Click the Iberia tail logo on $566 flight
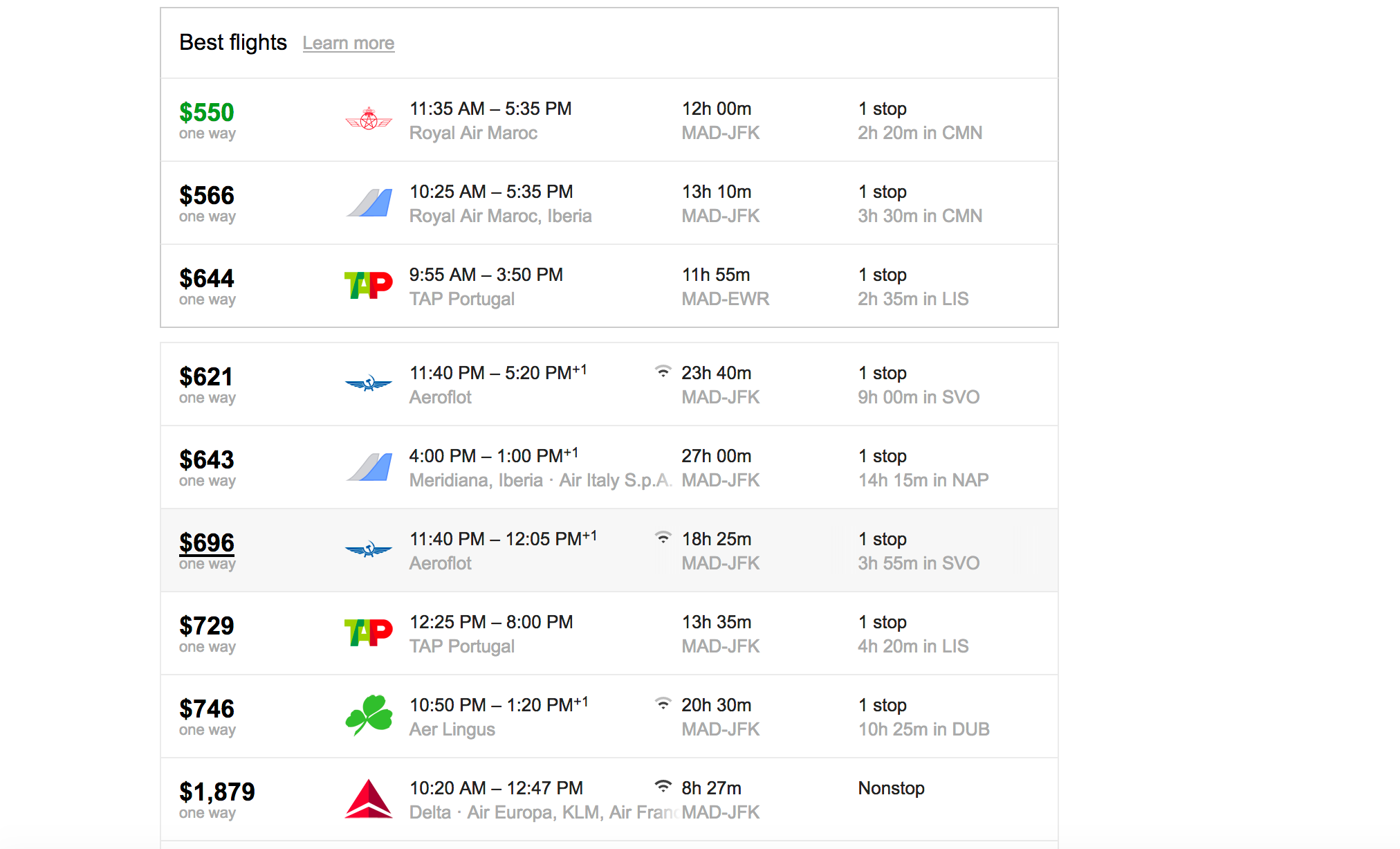1400x849 pixels. pos(369,203)
